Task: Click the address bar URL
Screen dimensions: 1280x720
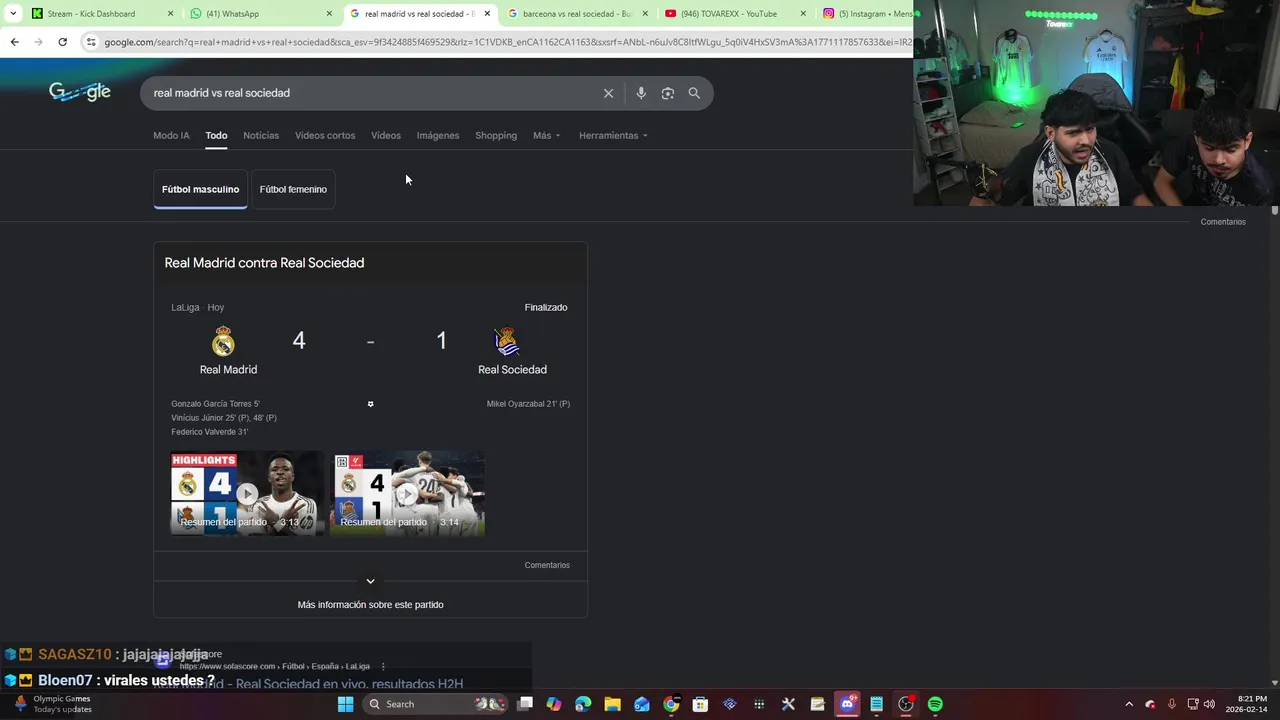Action: click(508, 42)
